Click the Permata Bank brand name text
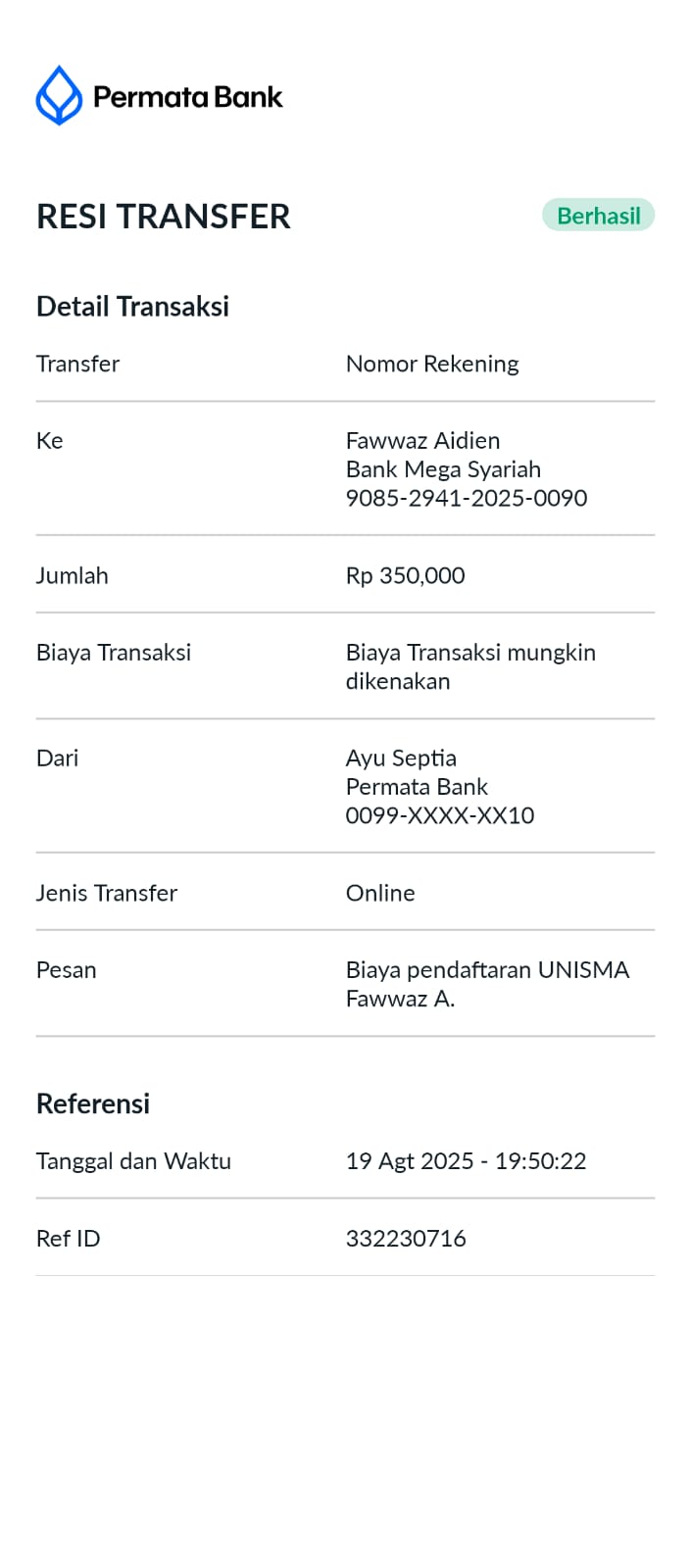The image size is (691, 1568). click(188, 97)
